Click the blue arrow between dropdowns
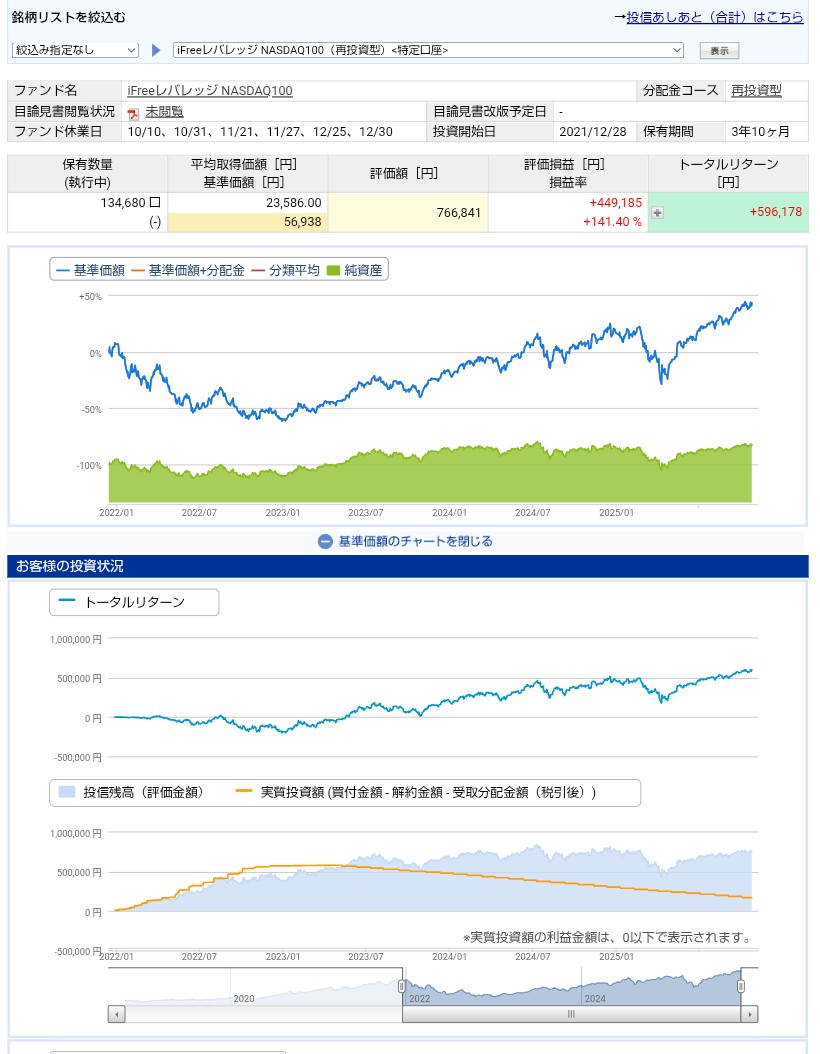 pyautogui.click(x=156, y=50)
